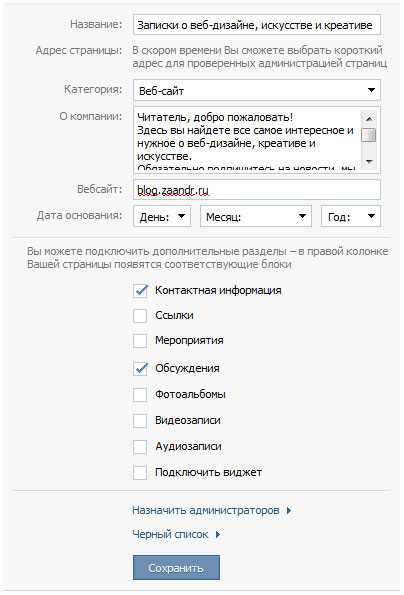Uncheck the Контактная информация checkbox
The image size is (404, 595).
pos(140,290)
